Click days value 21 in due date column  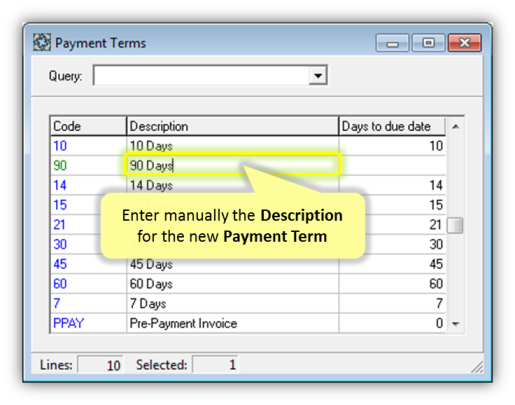[x=392, y=224]
